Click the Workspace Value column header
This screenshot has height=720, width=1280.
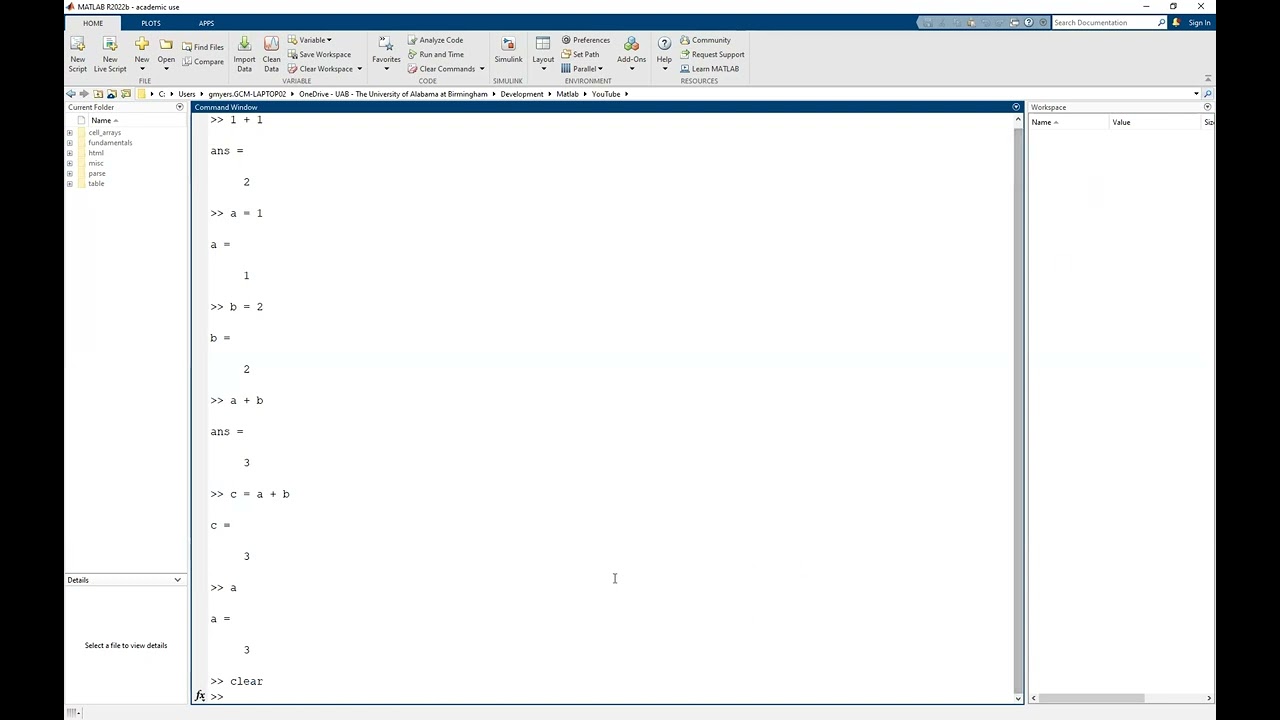pyautogui.click(x=1155, y=122)
